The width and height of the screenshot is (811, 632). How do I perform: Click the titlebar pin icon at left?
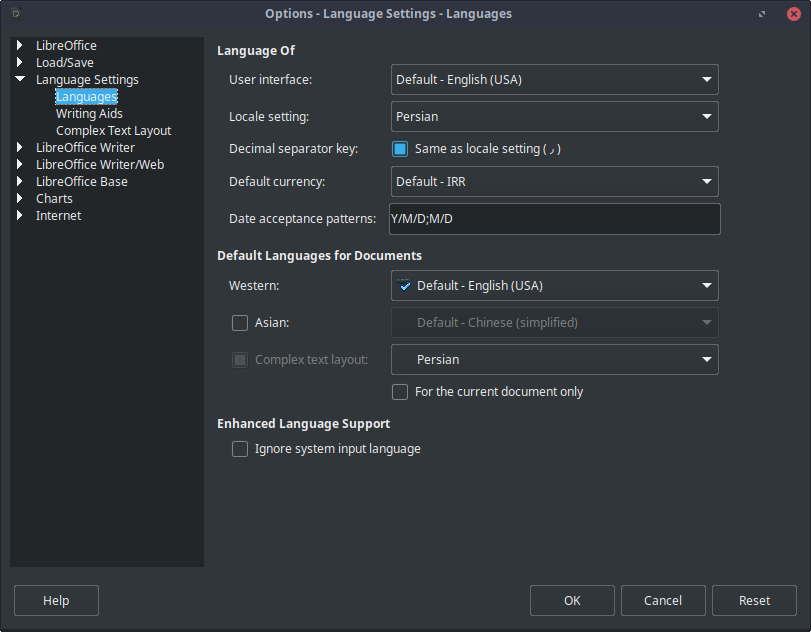click(16, 14)
